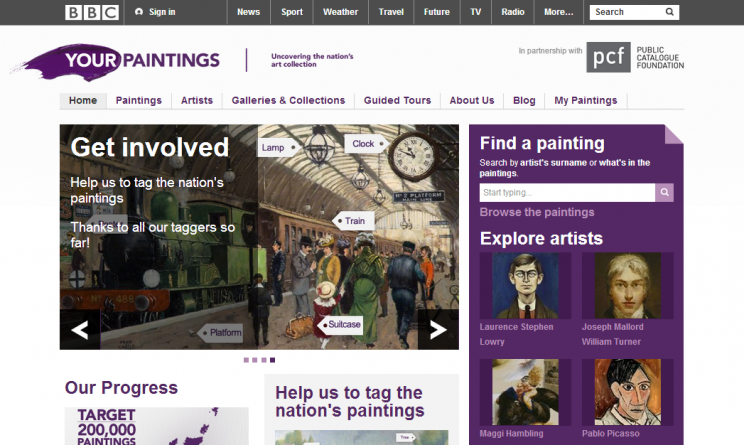Open TV in the BBC bar
This screenshot has height=445, width=744.
[475, 12]
